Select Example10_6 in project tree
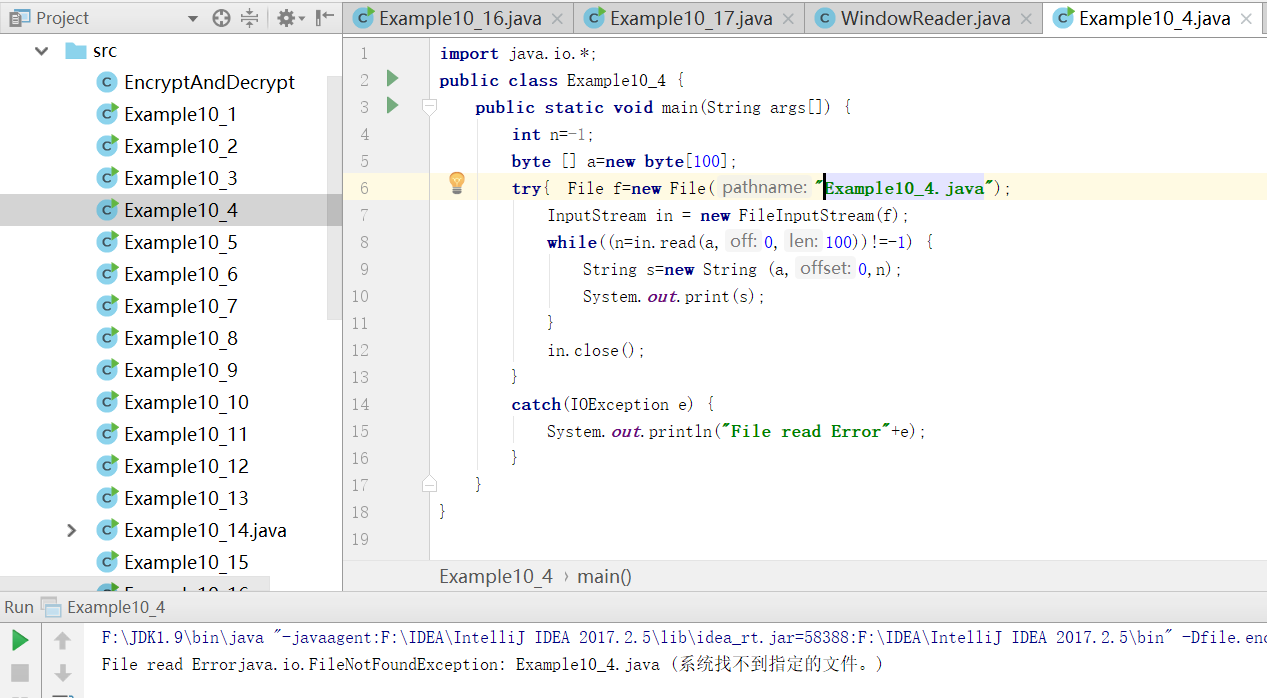 tap(181, 275)
